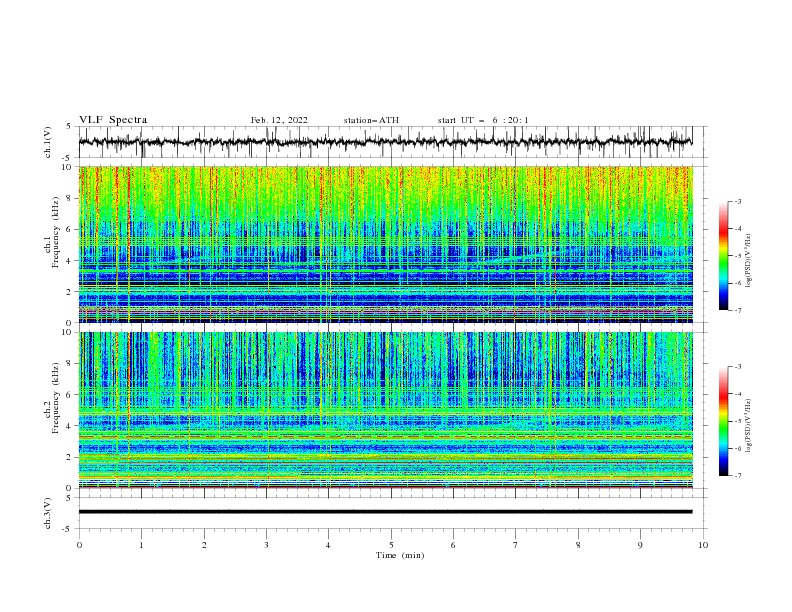Click the ch.3 flat black trace
The width and height of the screenshot is (792, 612).
(x=385, y=512)
